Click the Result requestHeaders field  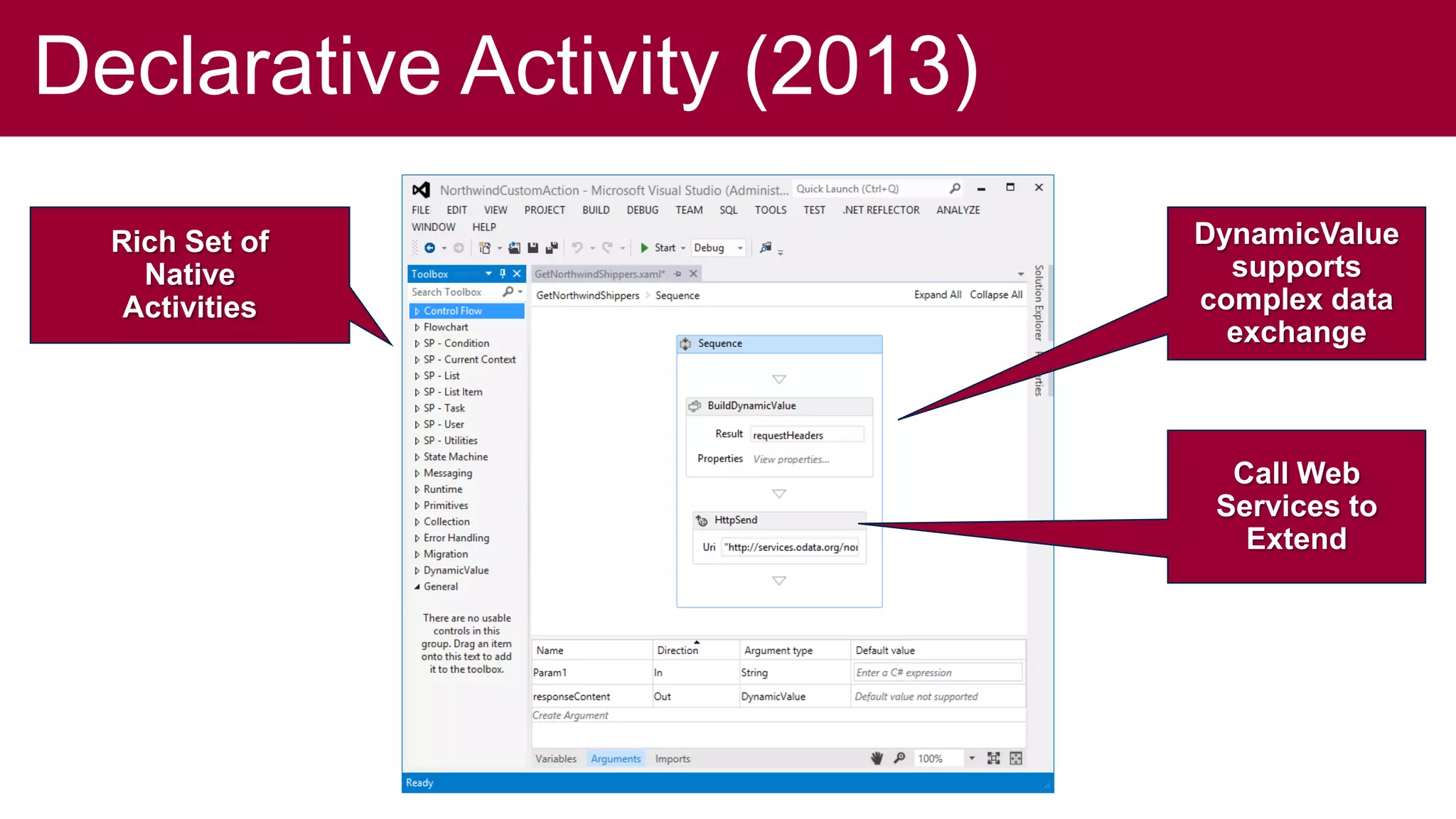tap(808, 435)
